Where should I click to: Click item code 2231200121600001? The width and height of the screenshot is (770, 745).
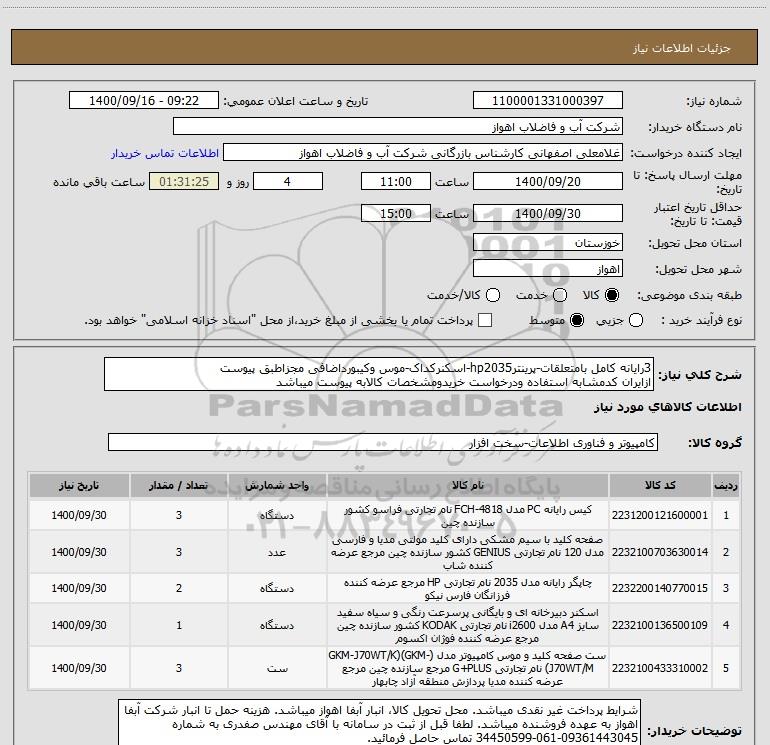click(660, 515)
